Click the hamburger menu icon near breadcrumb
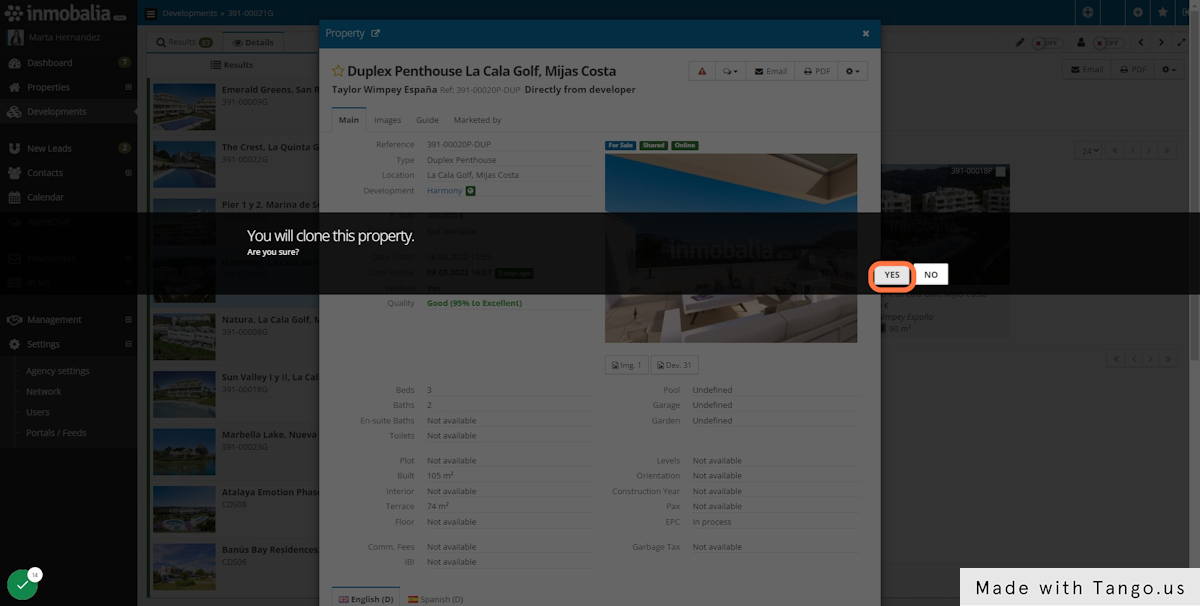The height and width of the screenshot is (606, 1200). click(151, 14)
